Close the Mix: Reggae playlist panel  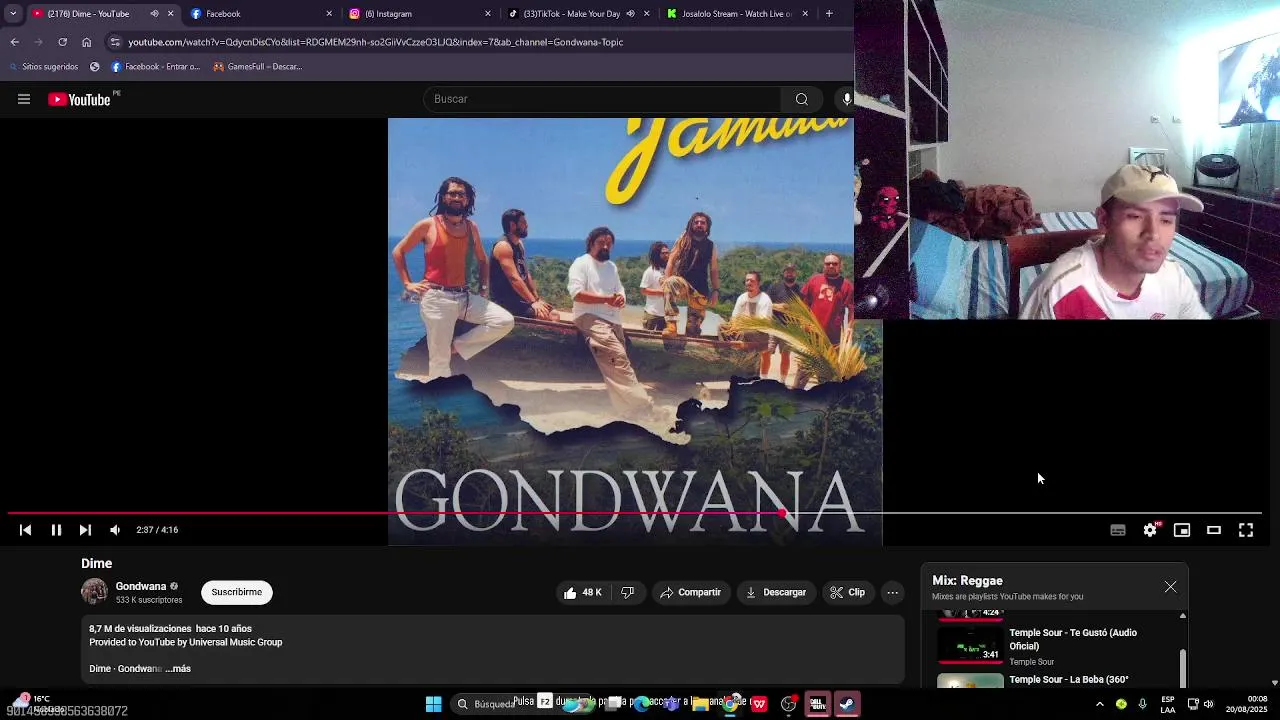(x=1171, y=587)
